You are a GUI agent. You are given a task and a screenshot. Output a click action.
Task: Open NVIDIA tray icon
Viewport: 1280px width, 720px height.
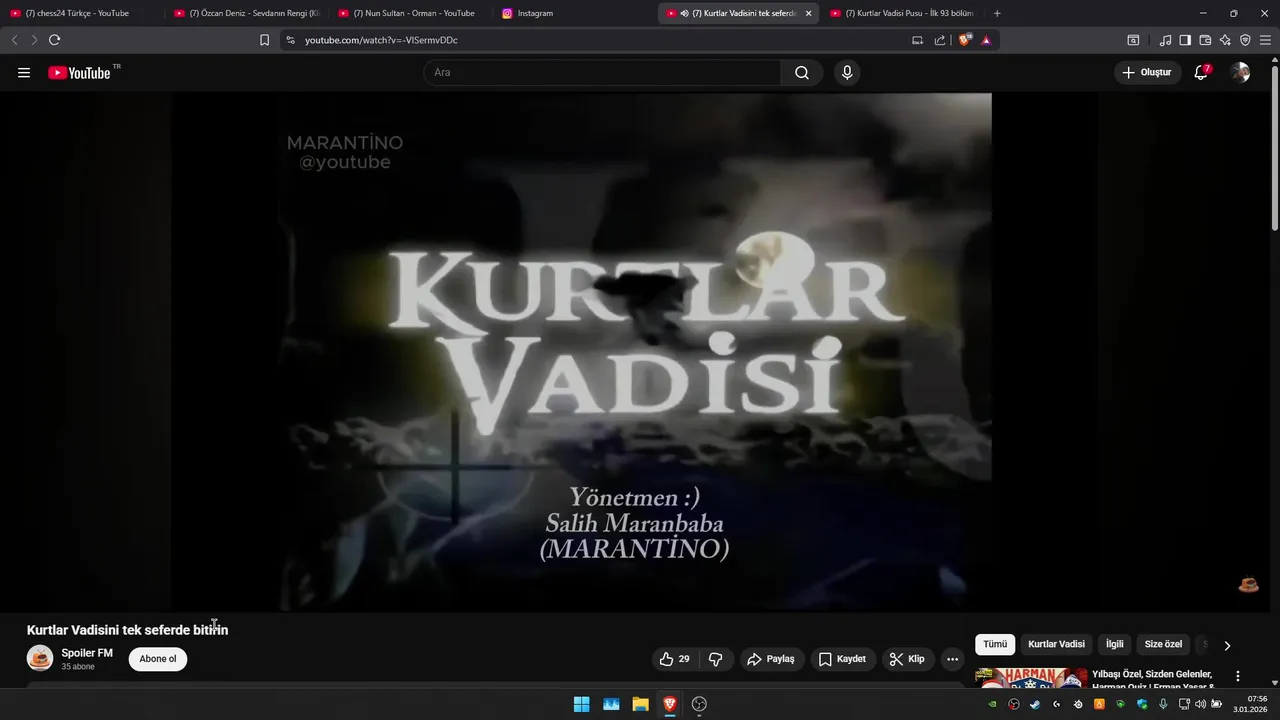pyautogui.click(x=992, y=704)
